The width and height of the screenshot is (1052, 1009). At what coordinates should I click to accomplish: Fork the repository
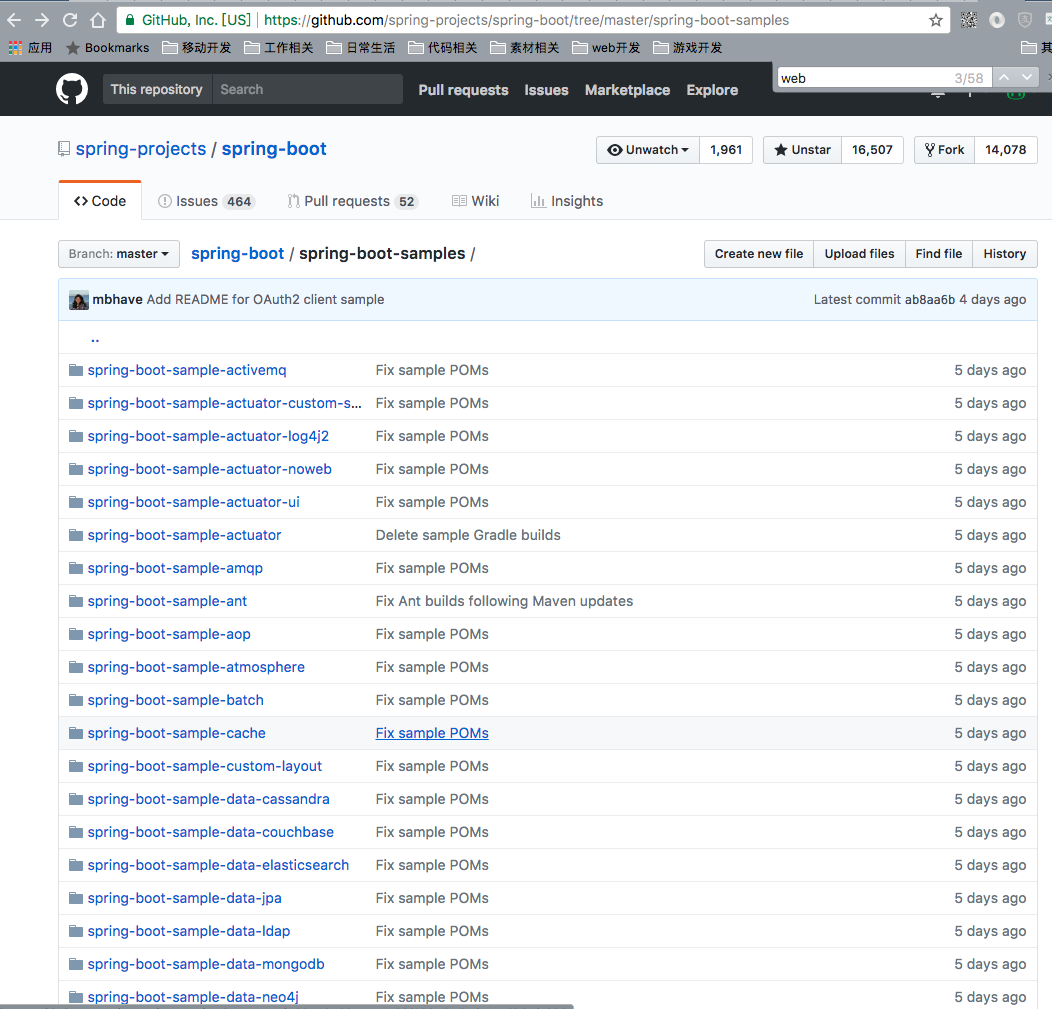944,150
